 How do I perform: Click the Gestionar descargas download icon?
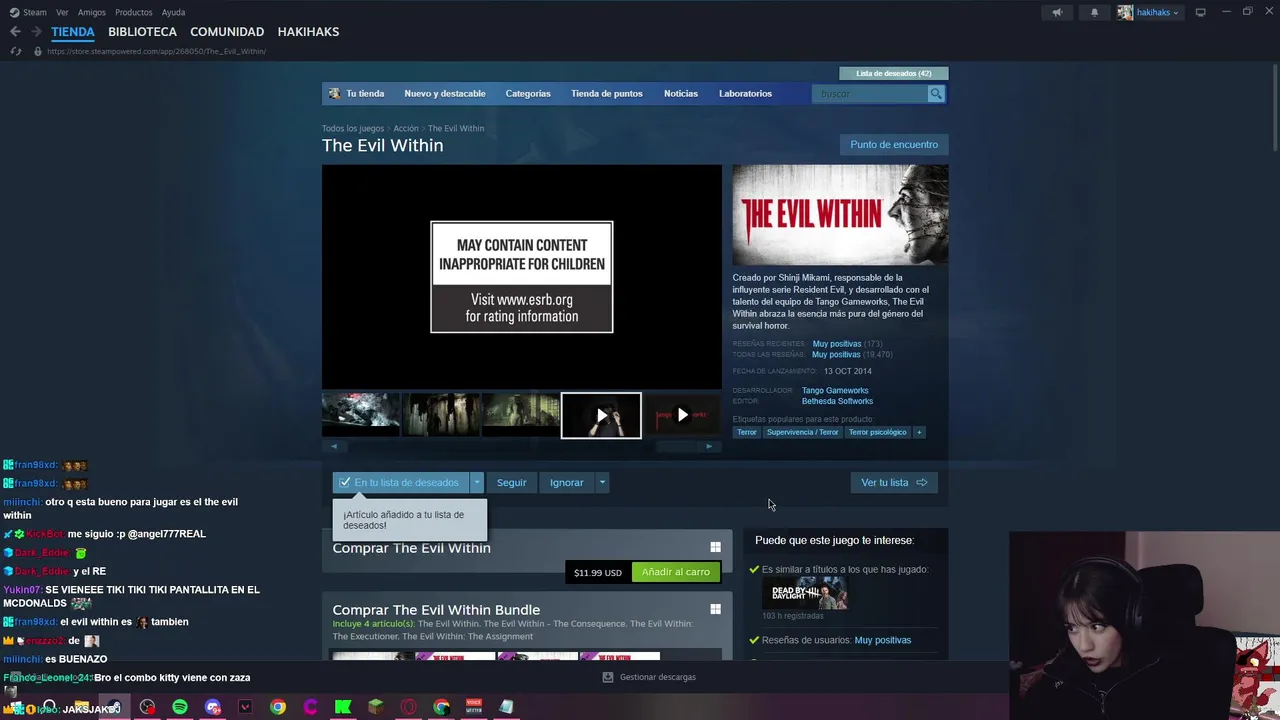607,677
